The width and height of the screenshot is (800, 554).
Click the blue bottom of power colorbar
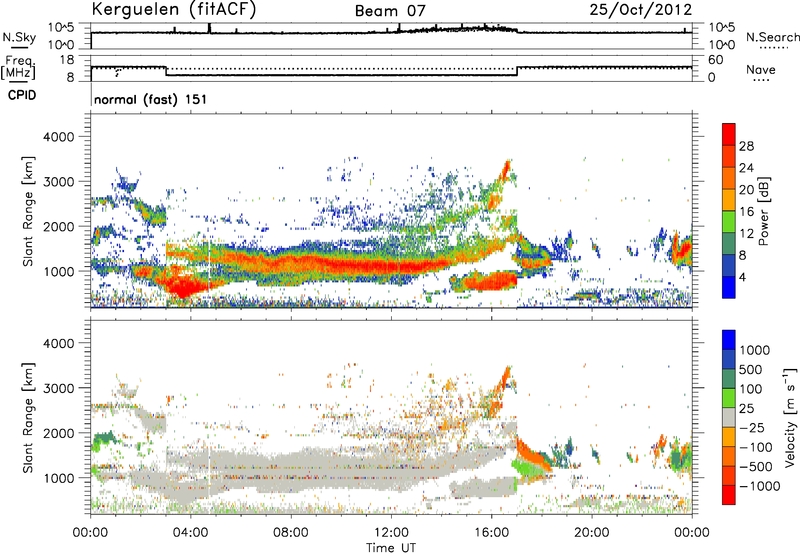click(729, 287)
